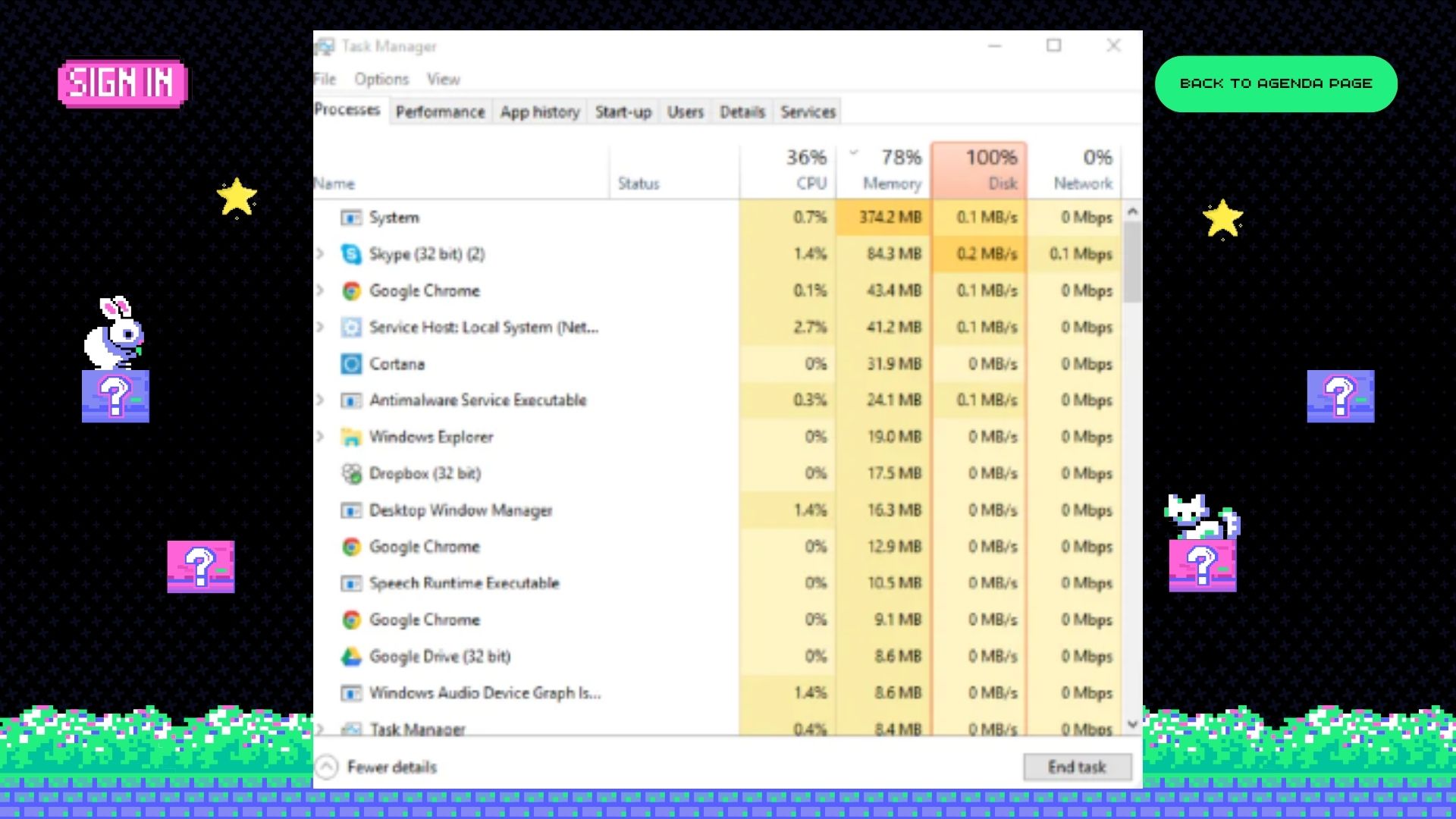
Task: Click the 0.2 MB/s disk cell
Action: tap(979, 254)
